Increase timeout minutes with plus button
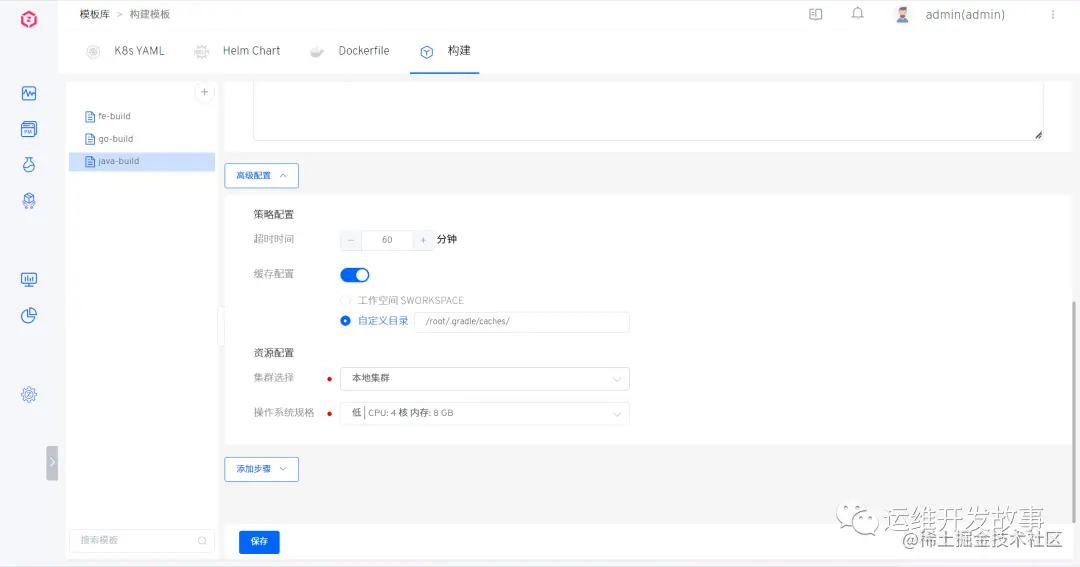This screenshot has height=567, width=1080. pyautogui.click(x=423, y=240)
